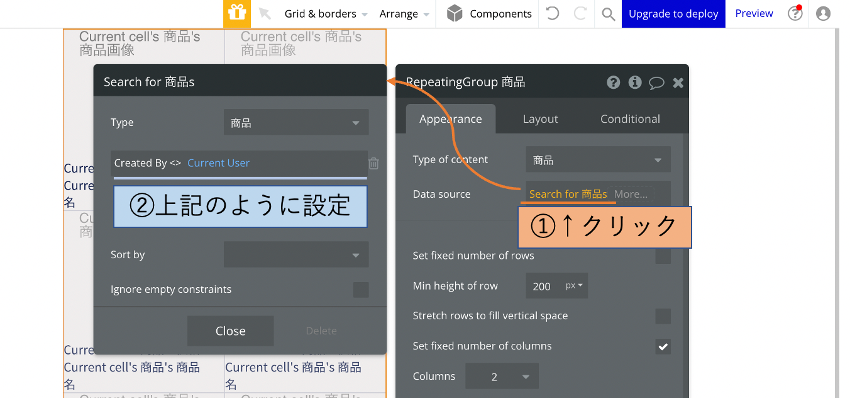The height and width of the screenshot is (398, 850).
Task: Open the Arrange menu
Action: click(404, 14)
